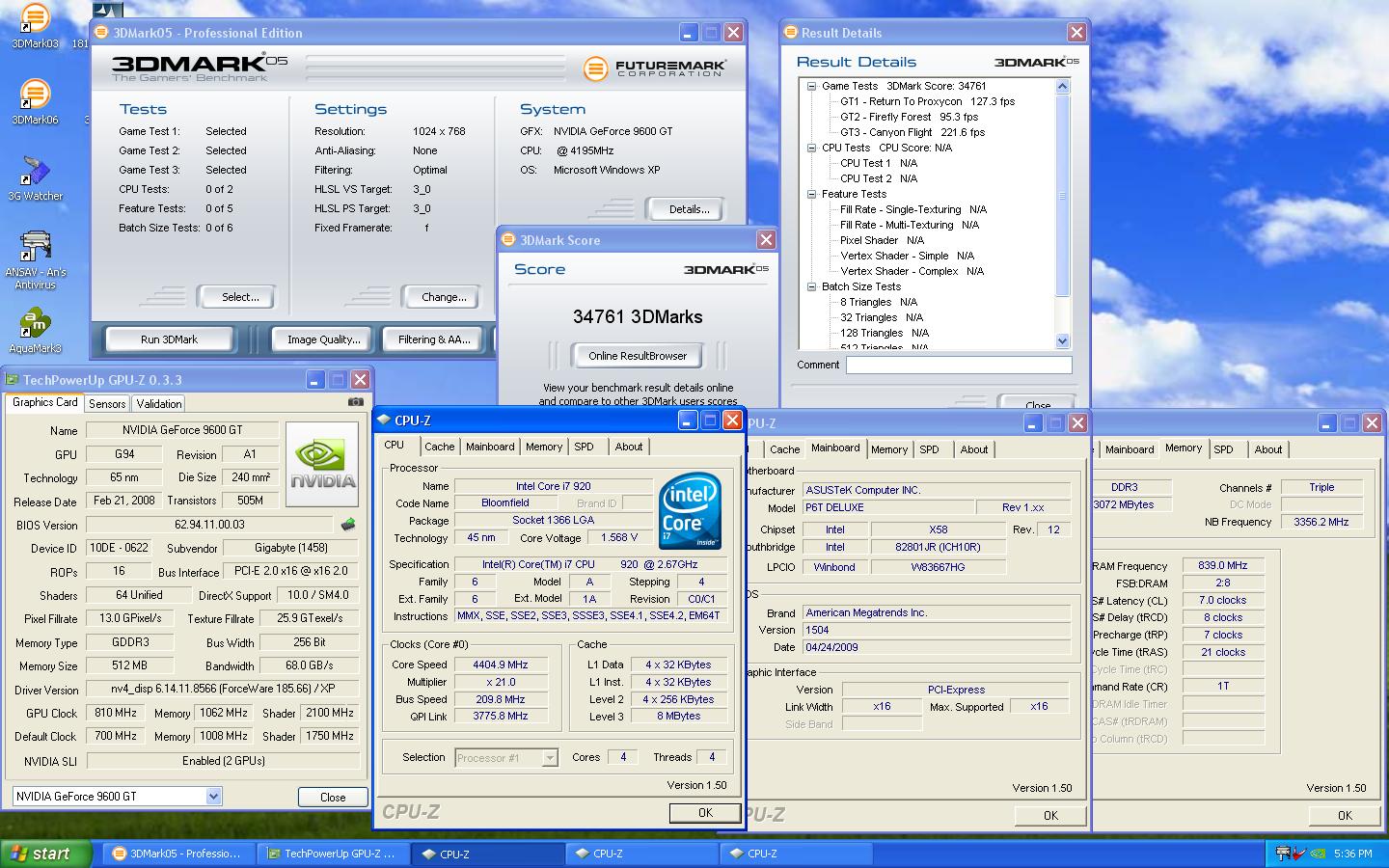1389x868 pixels.
Task: Click NVIDIA SLI status field in GPU-Z
Action: click(224, 761)
